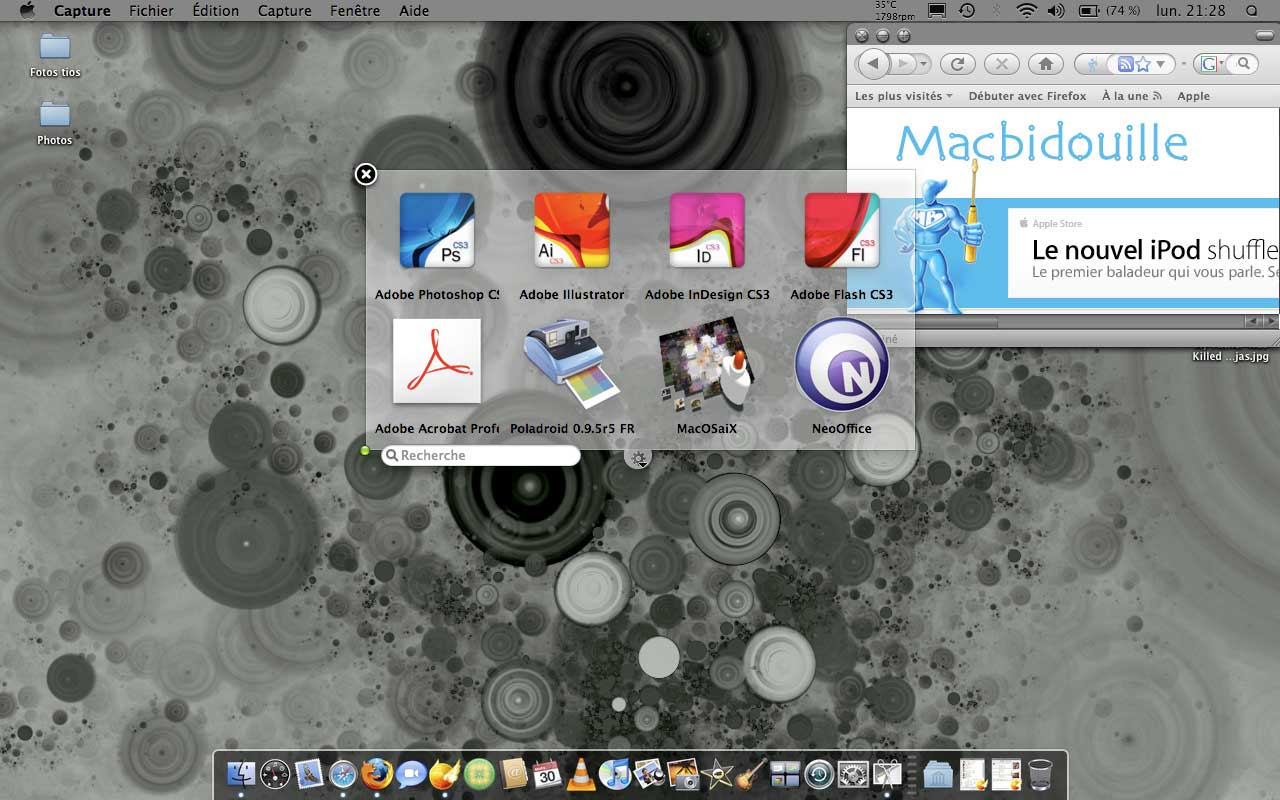Open the bold Capture application menu

pyautogui.click(x=82, y=11)
